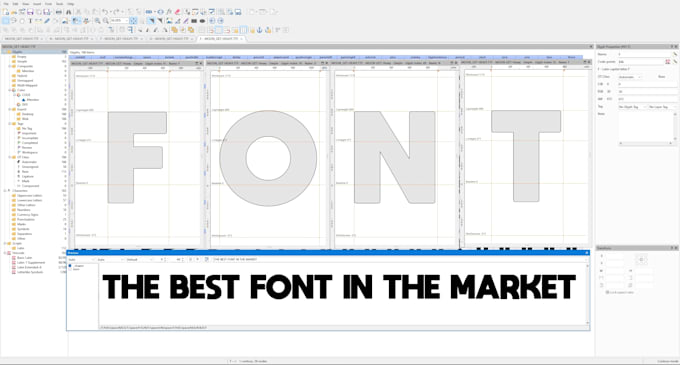Open the OT Class Automatic dropdown
Image resolution: width=680 pixels, height=365 pixels.
tap(631, 77)
